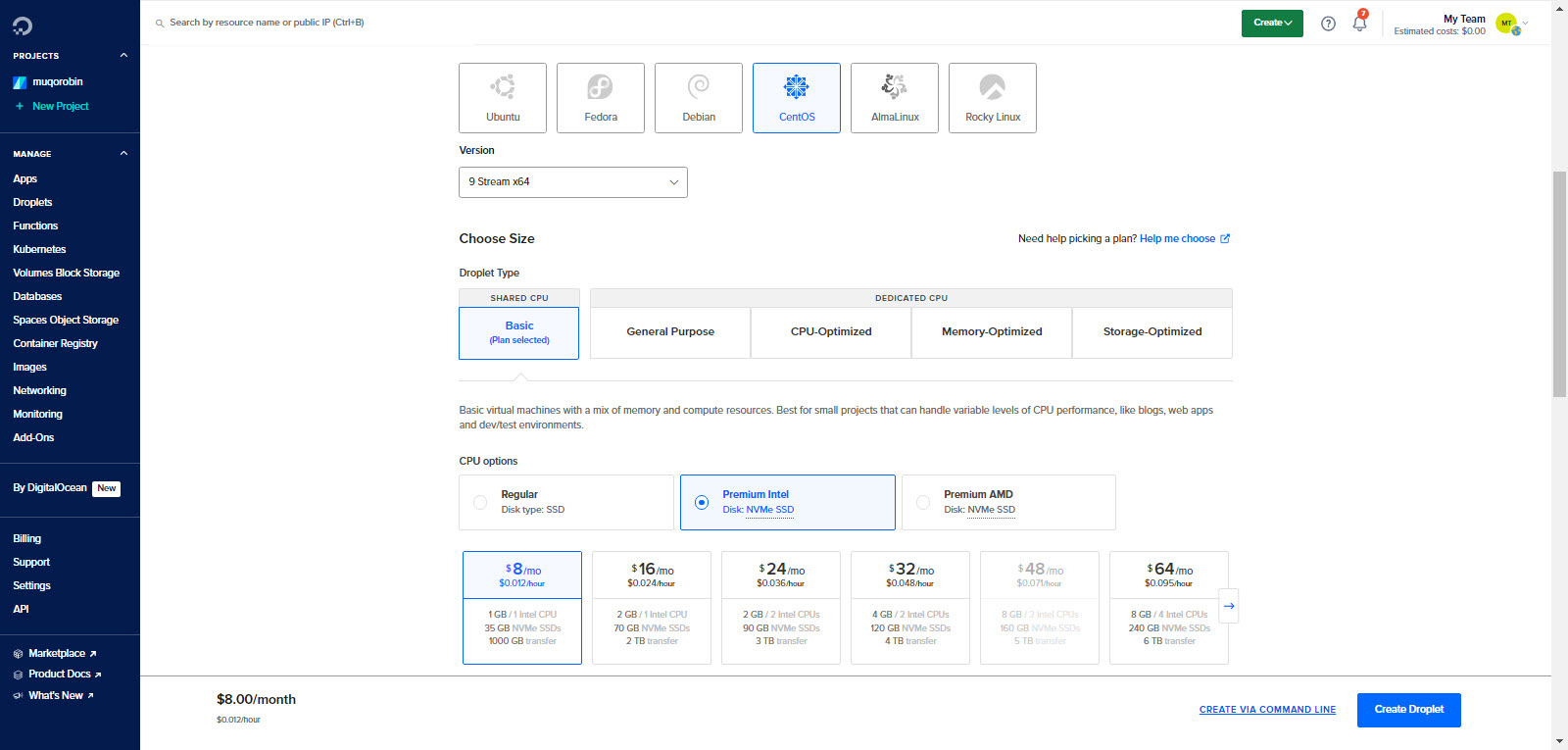Click the New Project link
The image size is (1568, 750).
[x=60, y=106]
